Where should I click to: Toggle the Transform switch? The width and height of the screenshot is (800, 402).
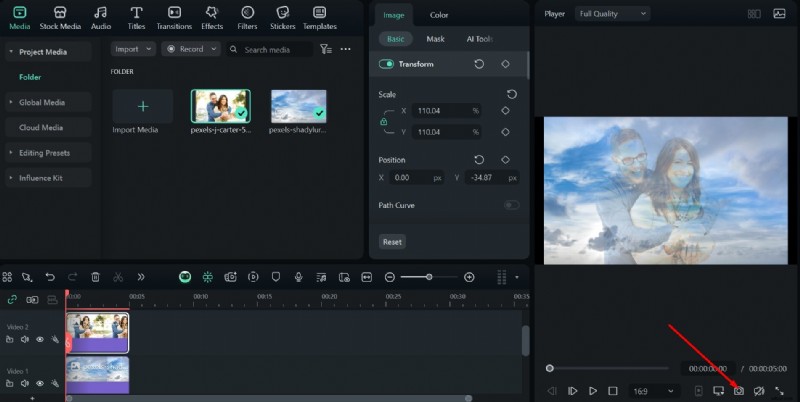click(x=387, y=64)
